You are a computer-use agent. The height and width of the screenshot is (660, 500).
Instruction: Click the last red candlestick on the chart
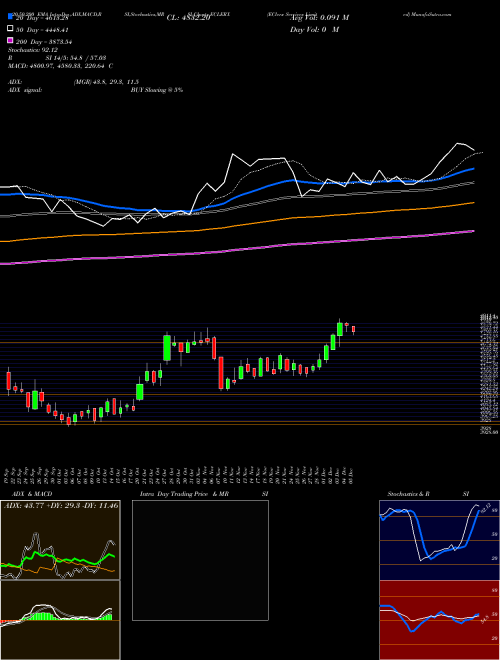point(354,330)
